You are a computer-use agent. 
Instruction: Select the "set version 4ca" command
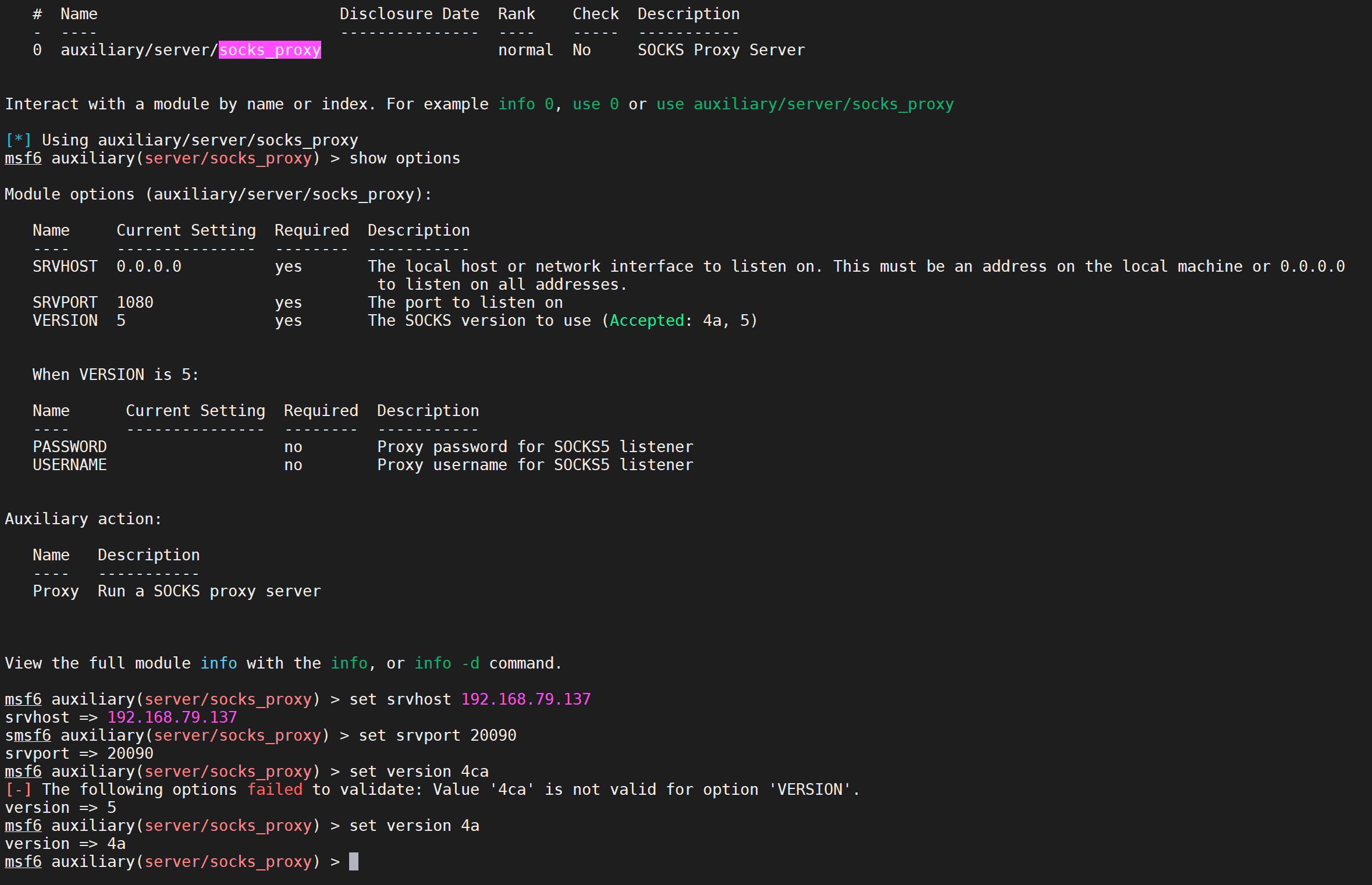(x=419, y=772)
